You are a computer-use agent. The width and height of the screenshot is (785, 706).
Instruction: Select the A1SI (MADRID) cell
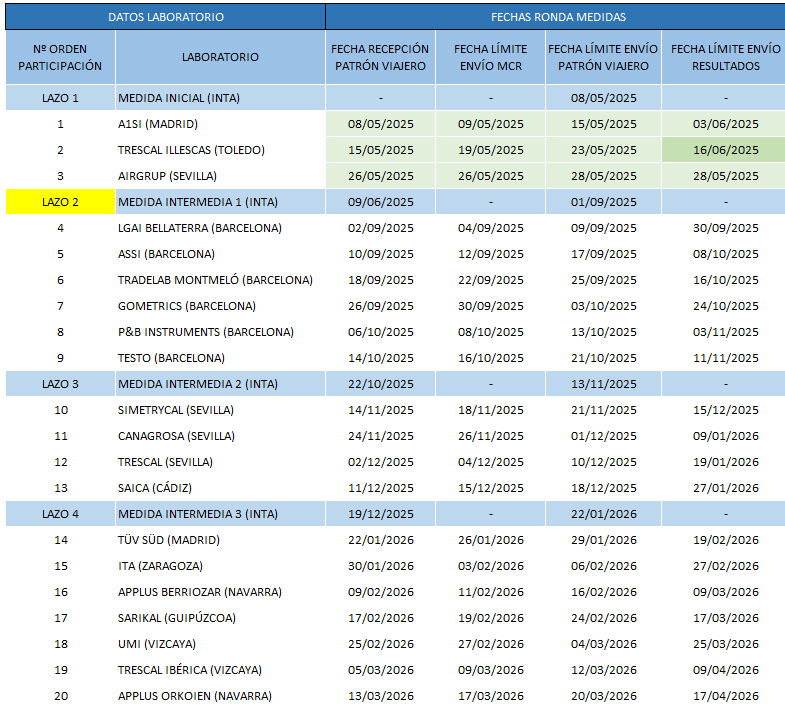pos(220,124)
